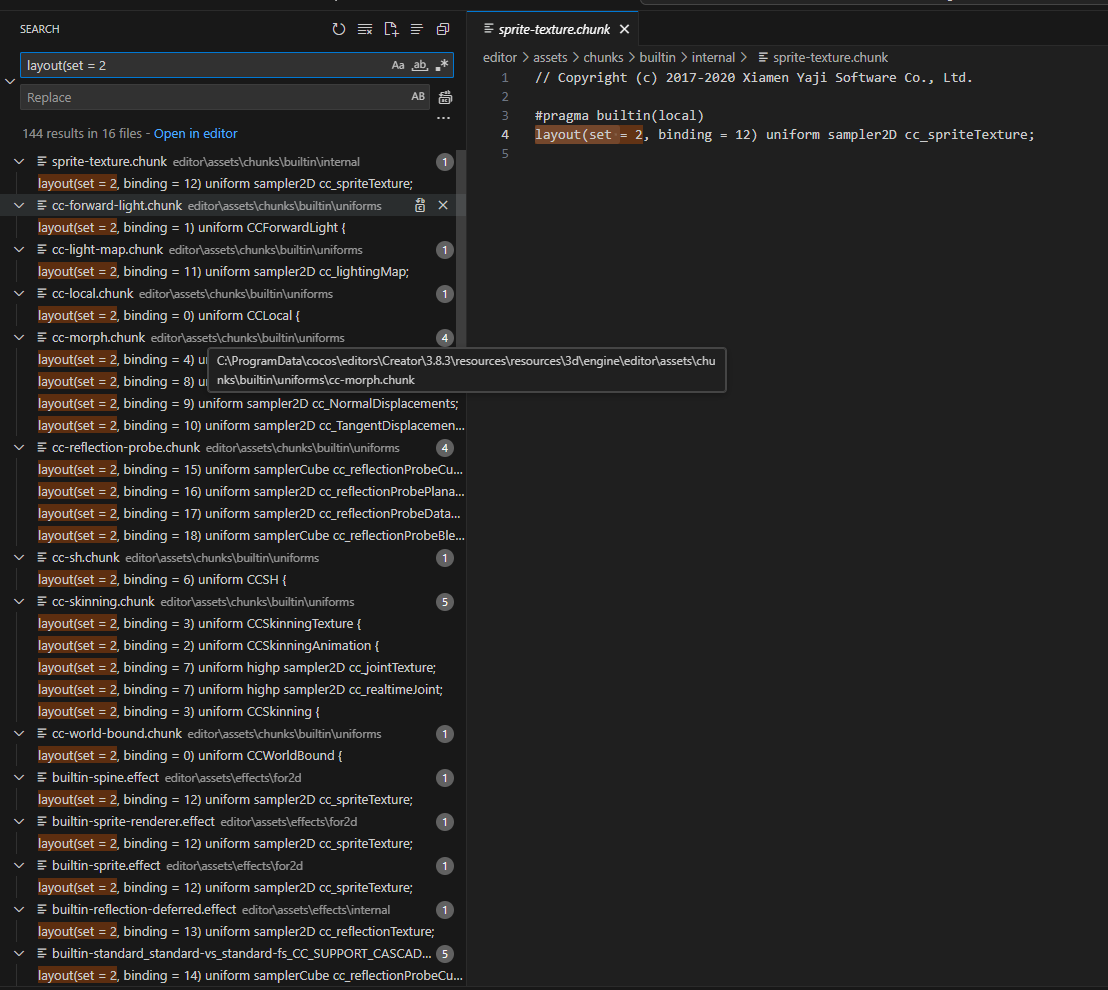Screen dimensions: 1108x990
Task: Toggle Use Regular Expression option
Action: (442, 65)
